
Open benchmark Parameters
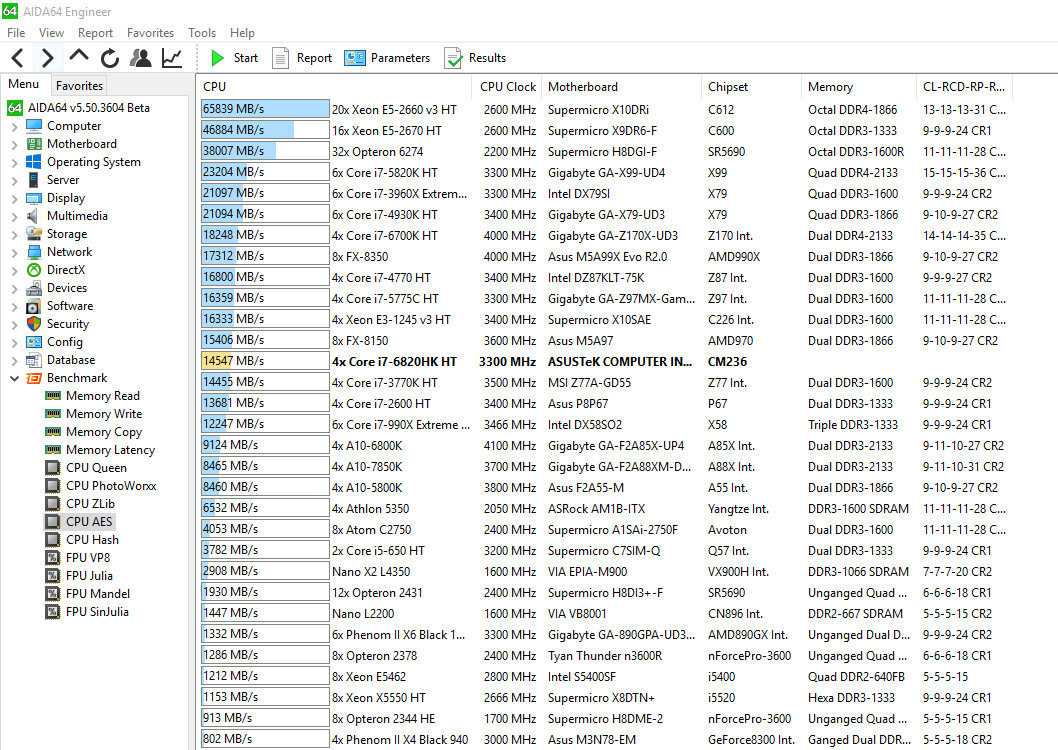[387, 58]
